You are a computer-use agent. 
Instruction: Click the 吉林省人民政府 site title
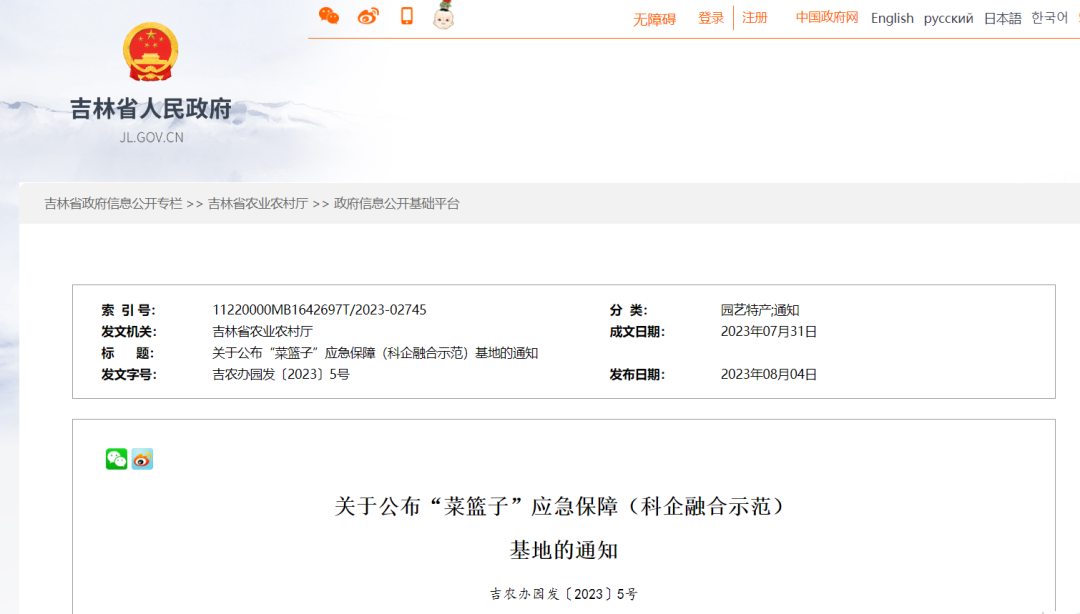150,108
